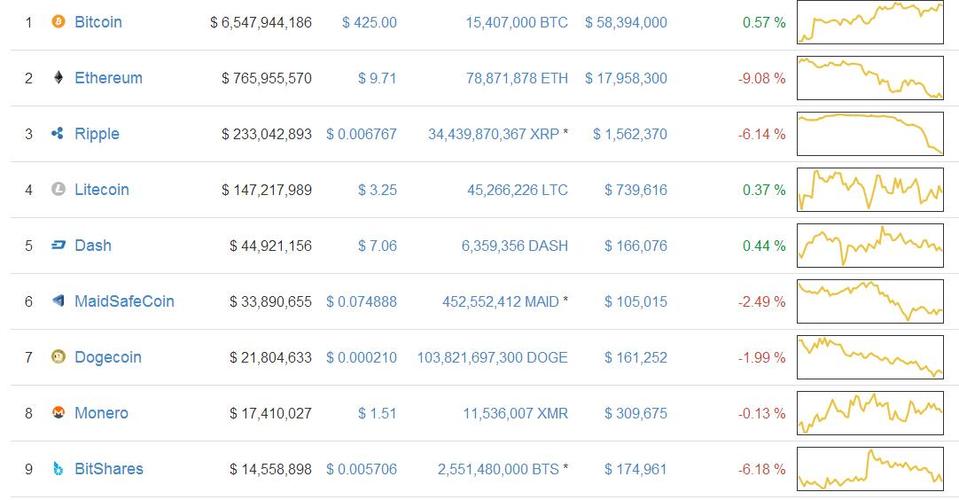
Task: Click the orange Monero logo icon
Action: [x=58, y=413]
